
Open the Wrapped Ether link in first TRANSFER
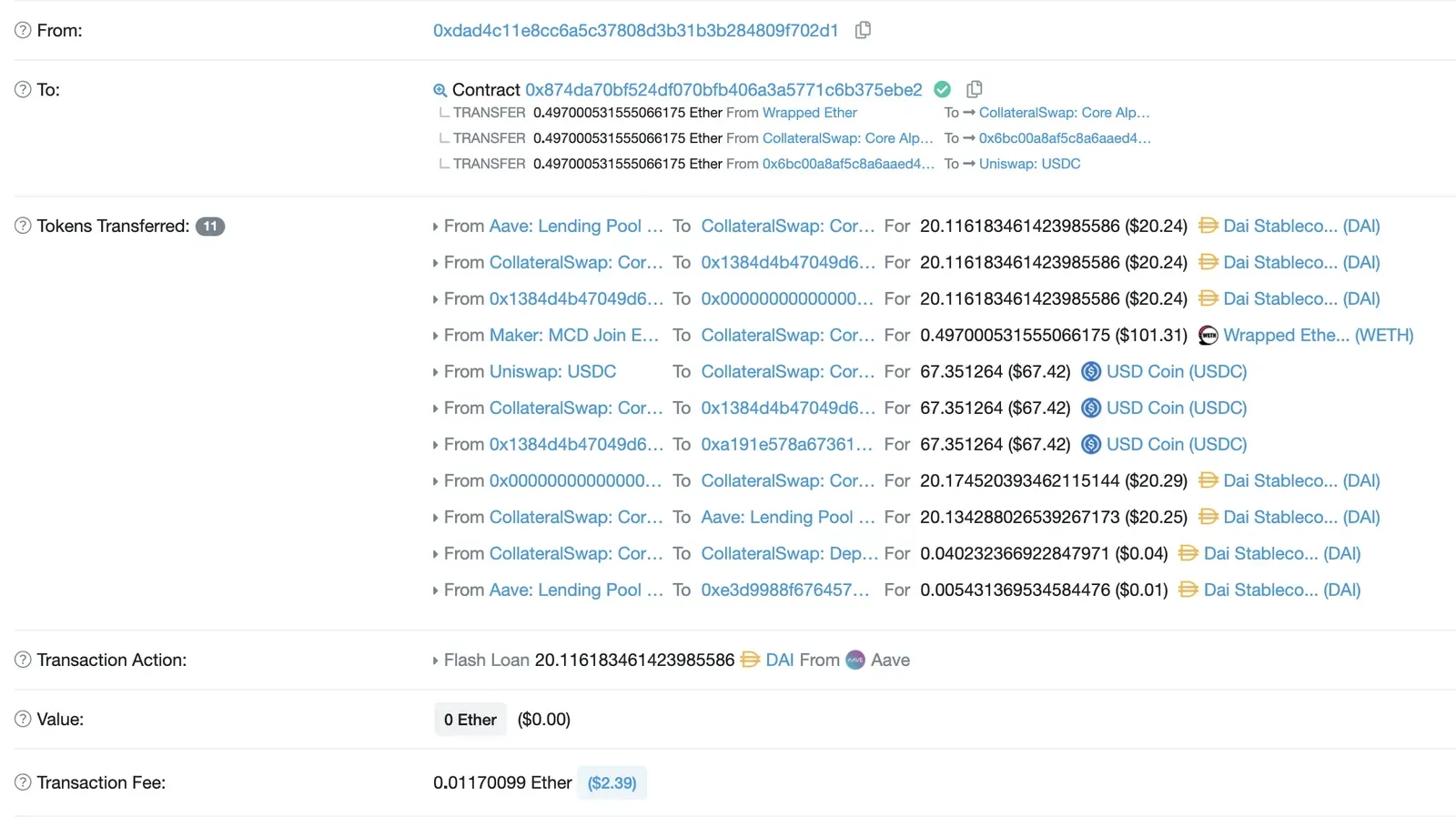coord(810,113)
